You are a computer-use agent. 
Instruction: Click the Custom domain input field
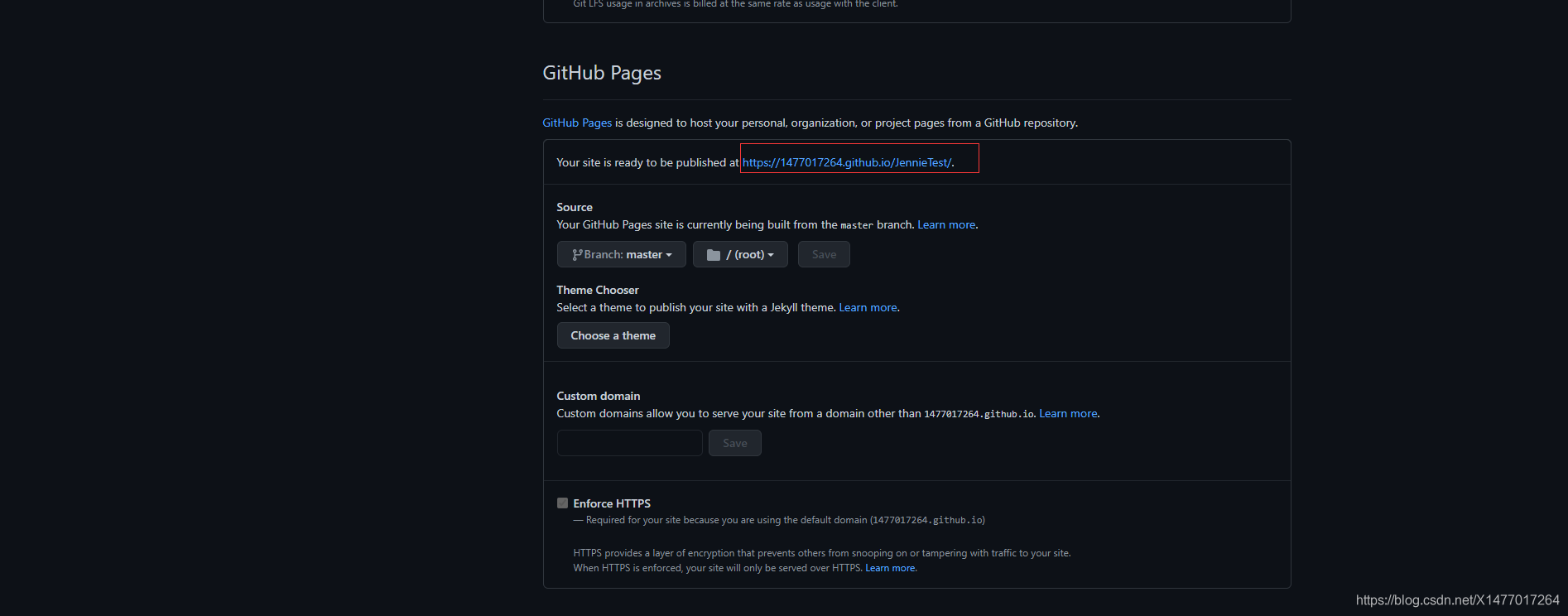tap(630, 443)
